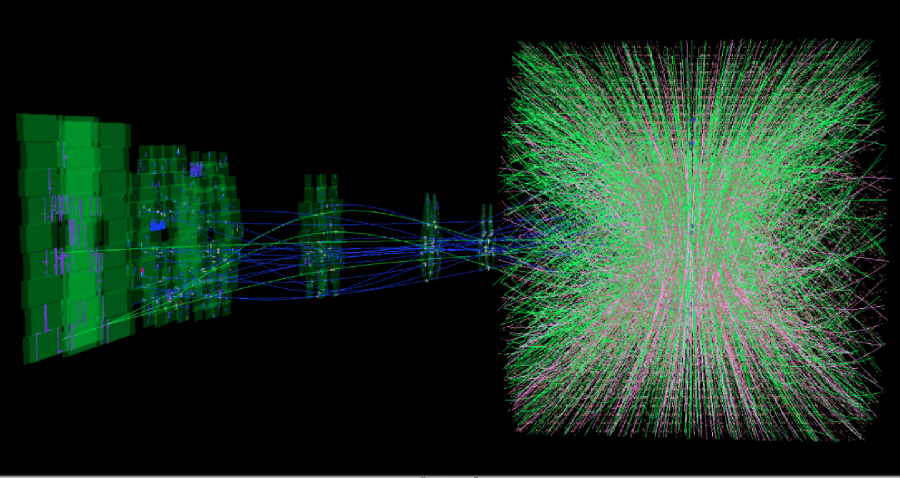The height and width of the screenshot is (478, 900).
Task: Click the bright center column of the leftmost wall
Action: (79, 235)
